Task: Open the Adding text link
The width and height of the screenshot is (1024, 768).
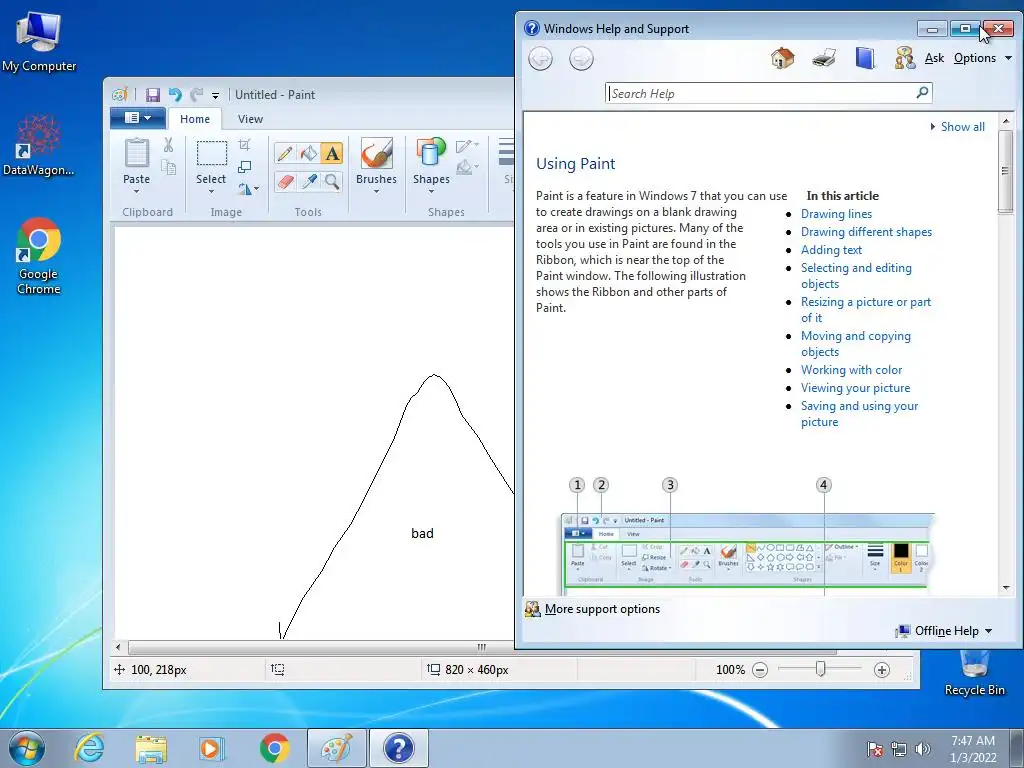Action: [831, 249]
